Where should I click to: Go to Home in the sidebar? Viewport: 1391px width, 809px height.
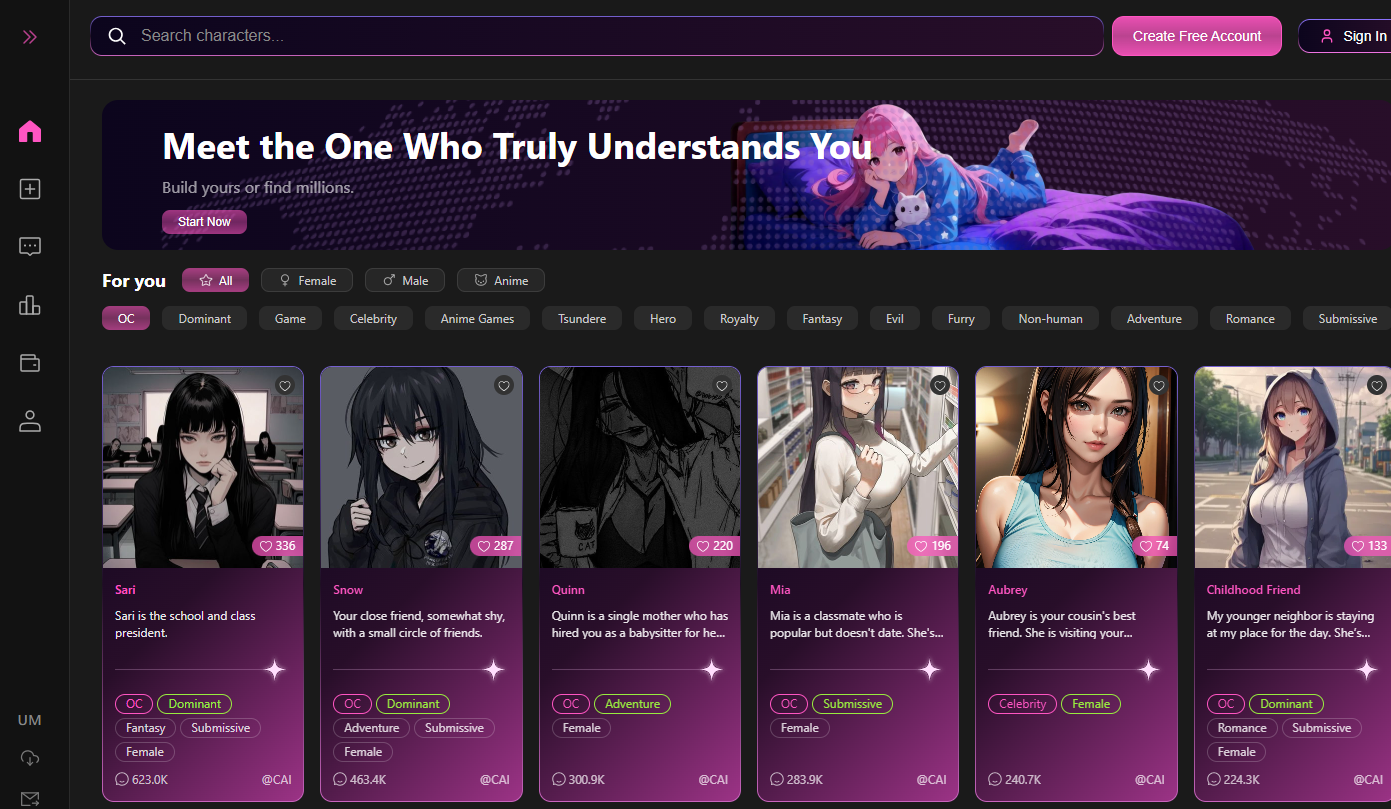pos(30,131)
